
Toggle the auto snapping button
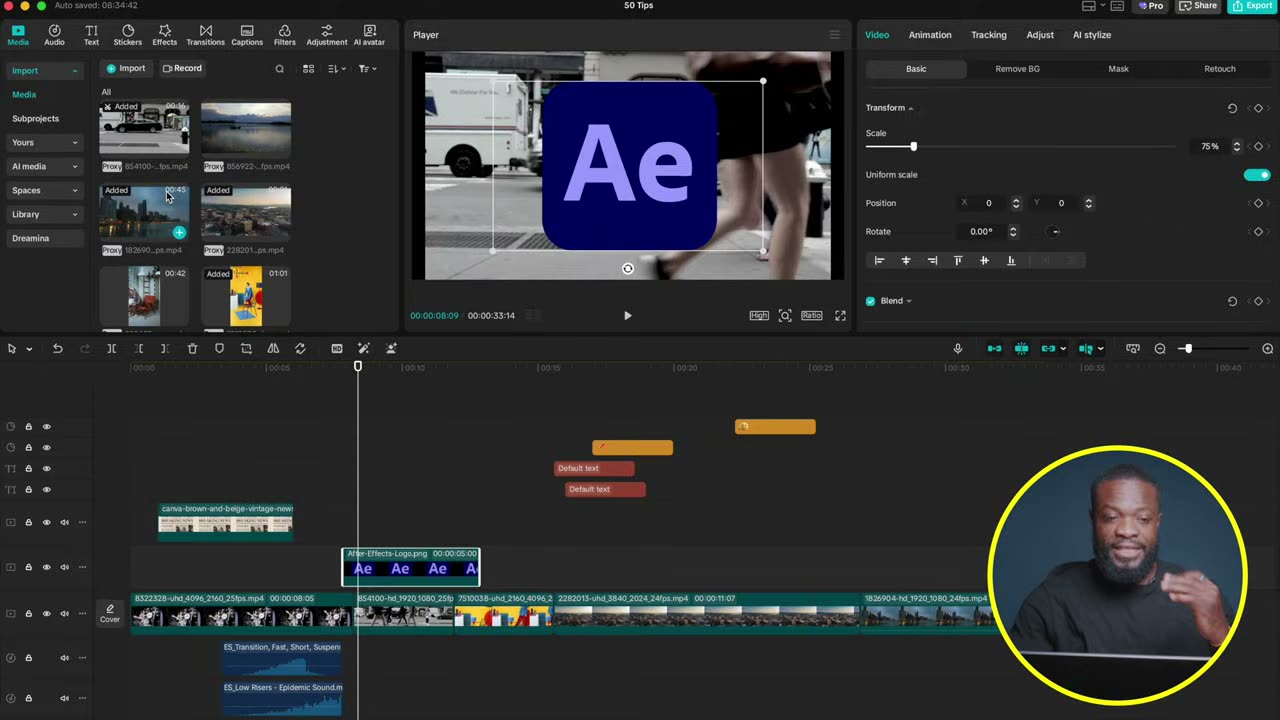(x=1021, y=348)
